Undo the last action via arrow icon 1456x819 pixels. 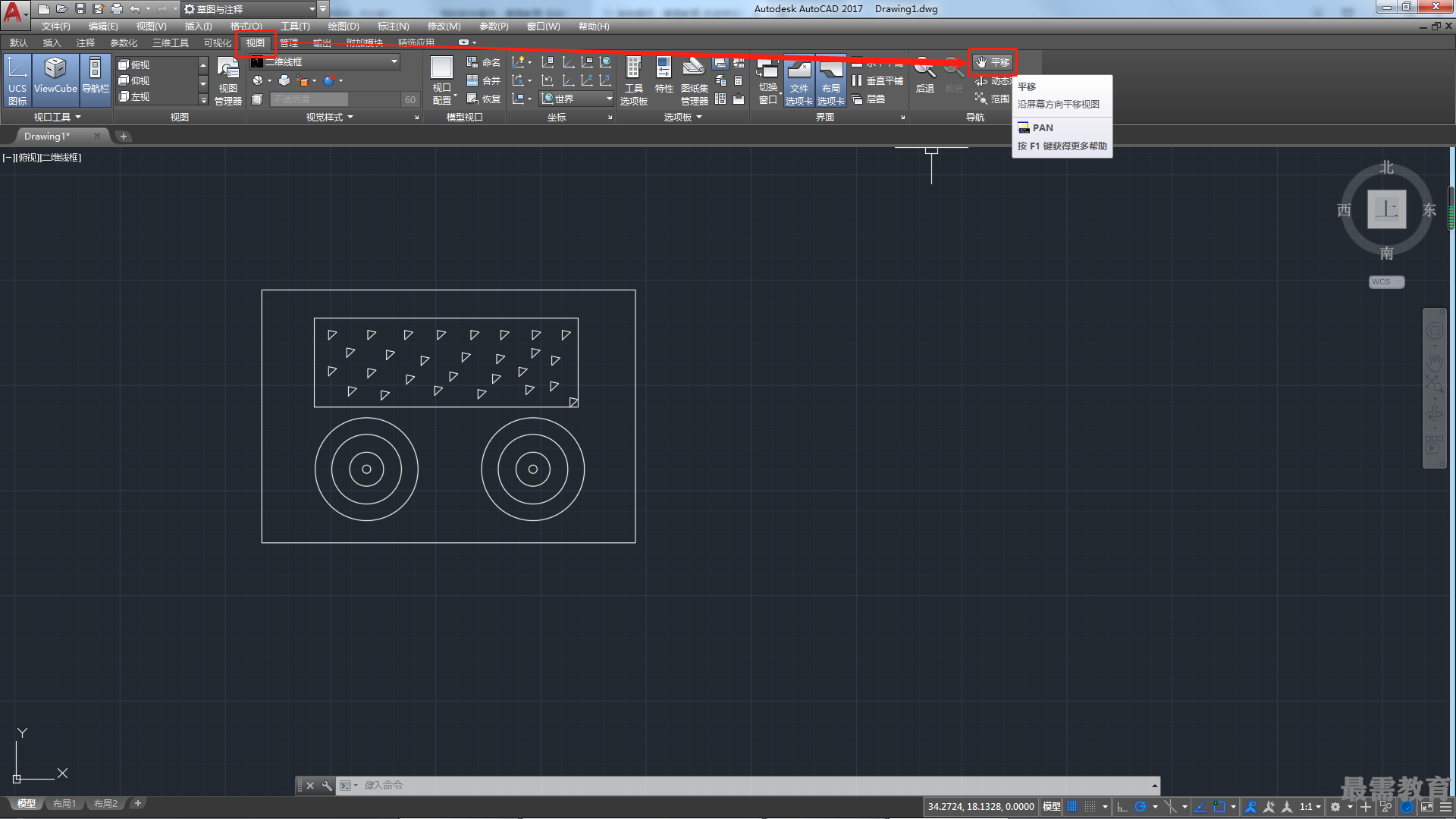point(135,9)
